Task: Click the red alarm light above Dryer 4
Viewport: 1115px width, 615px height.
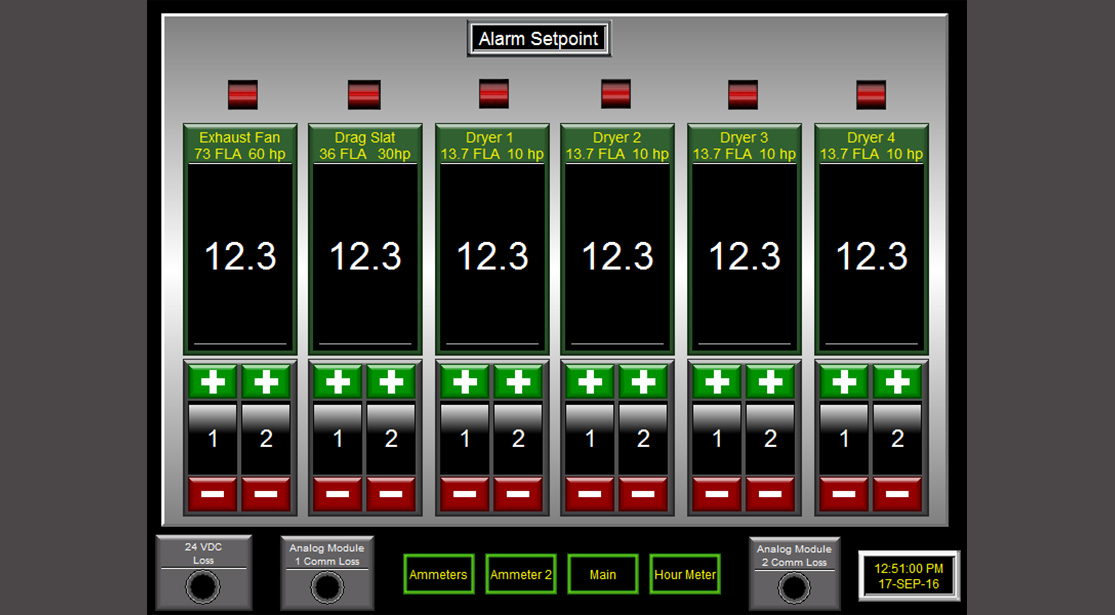Action: click(x=871, y=95)
